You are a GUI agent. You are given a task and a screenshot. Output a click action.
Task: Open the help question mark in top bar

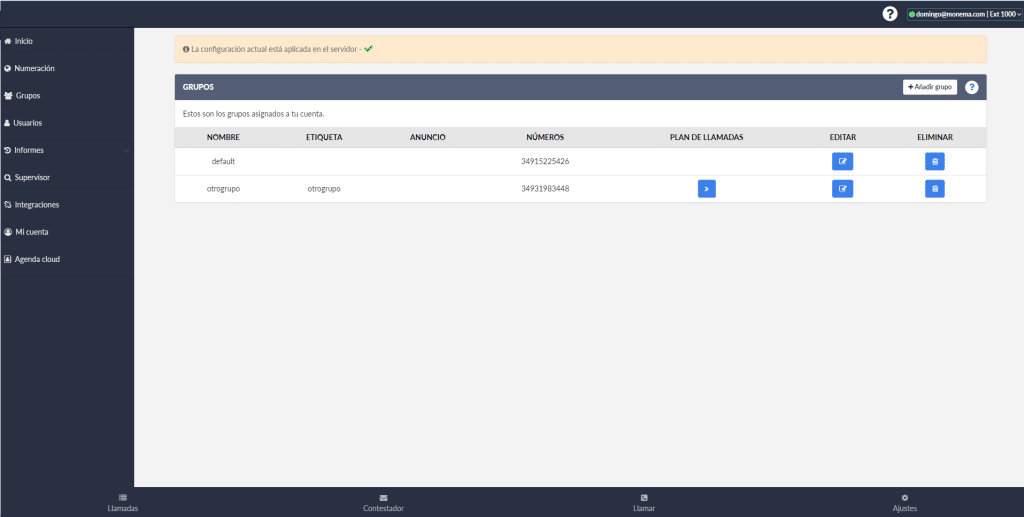click(x=889, y=14)
